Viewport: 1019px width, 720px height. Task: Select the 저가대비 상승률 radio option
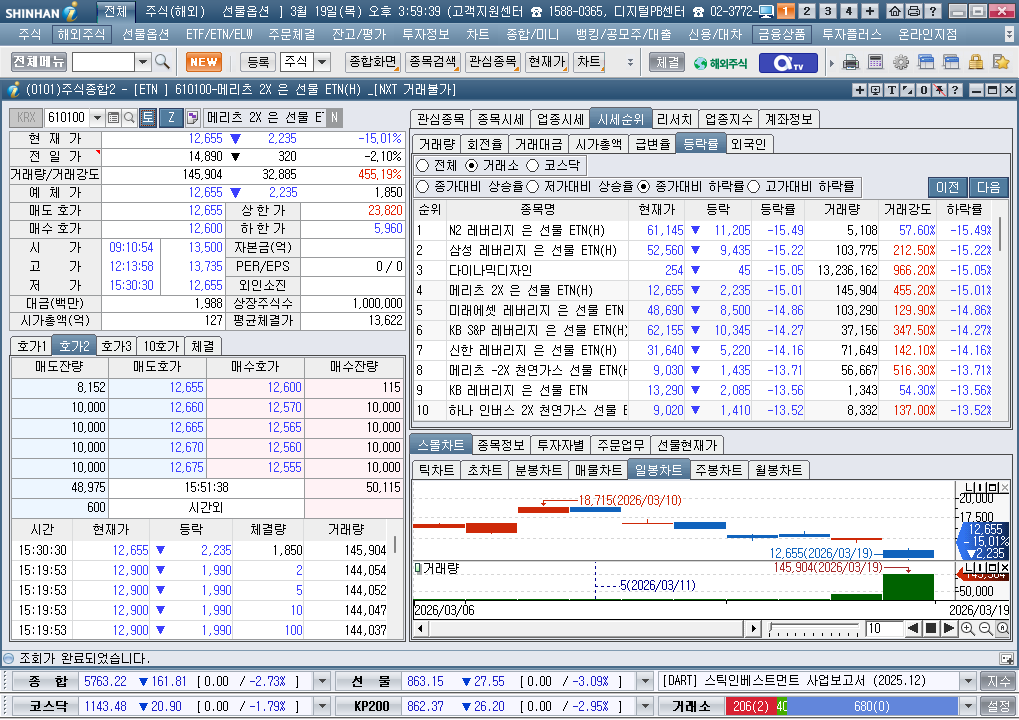point(533,187)
